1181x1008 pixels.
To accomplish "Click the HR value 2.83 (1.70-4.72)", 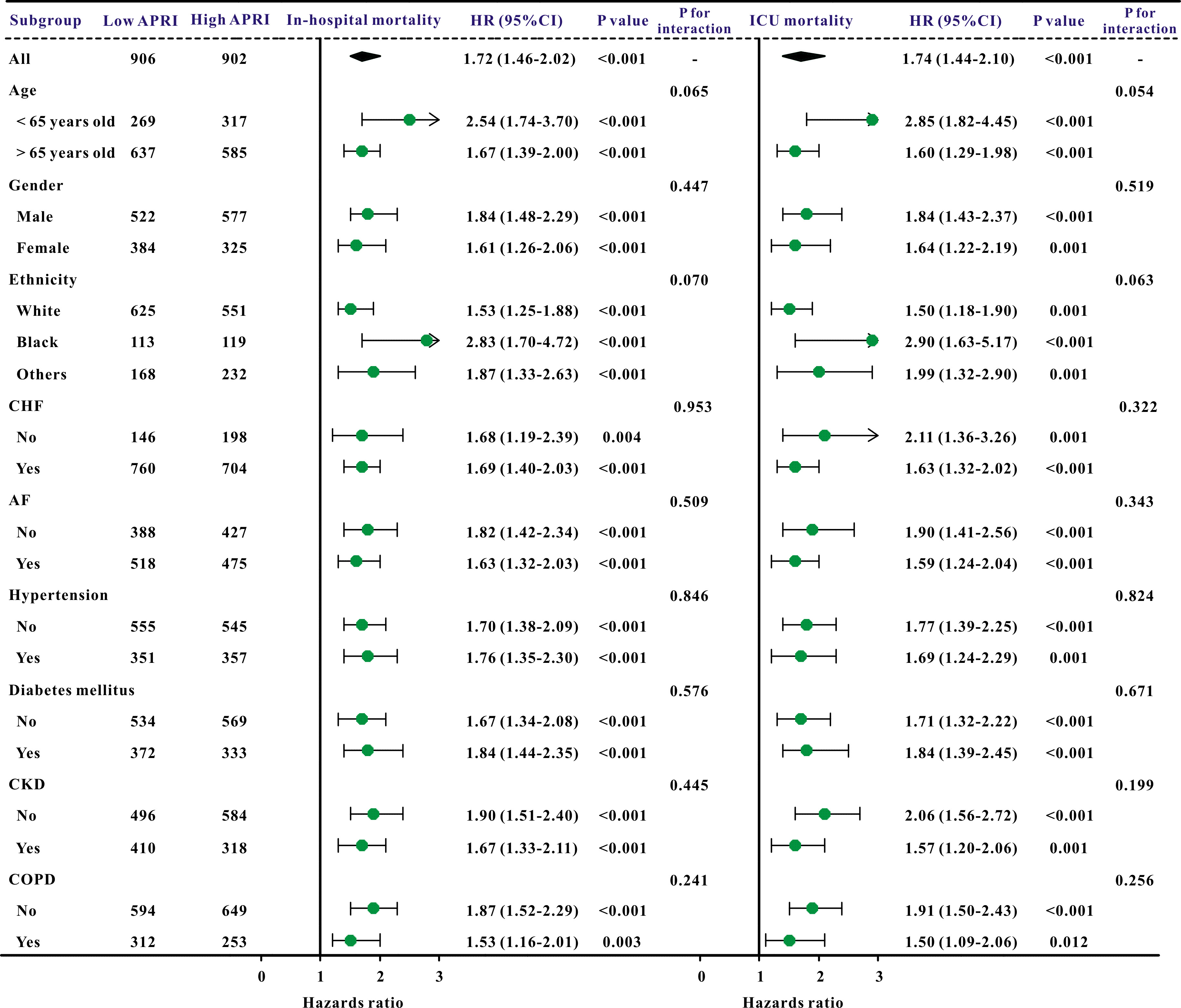I will coord(522,343).
